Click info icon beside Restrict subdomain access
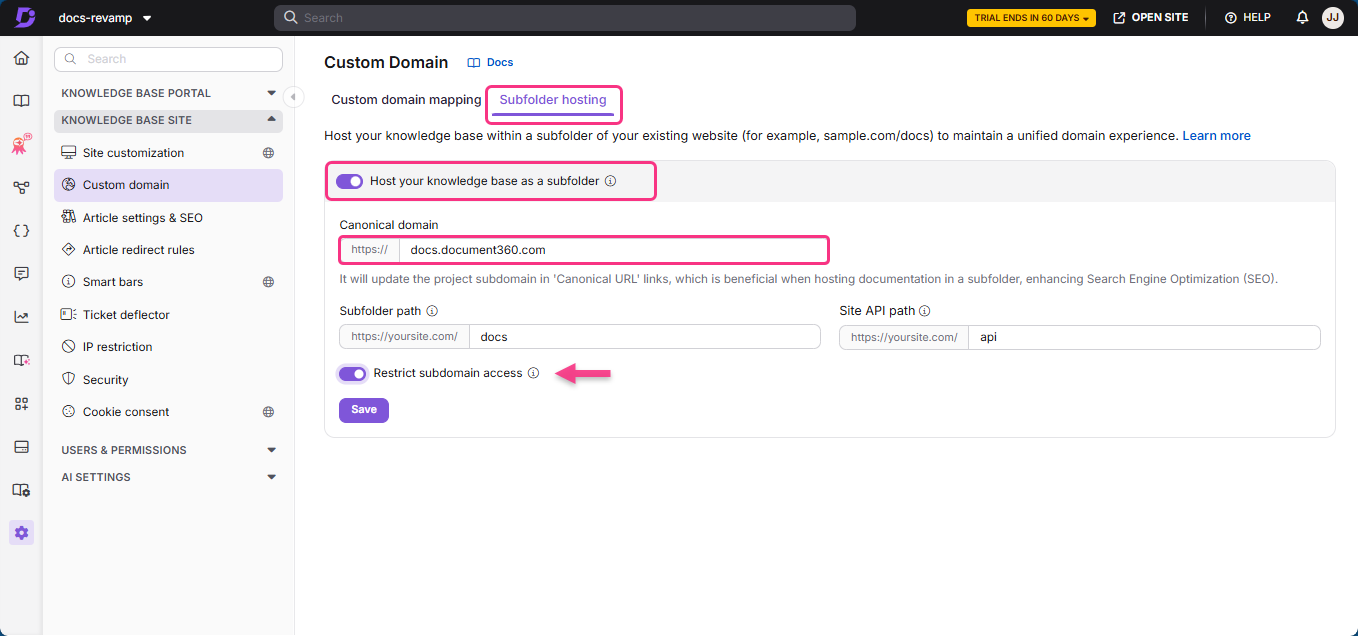 pos(534,373)
